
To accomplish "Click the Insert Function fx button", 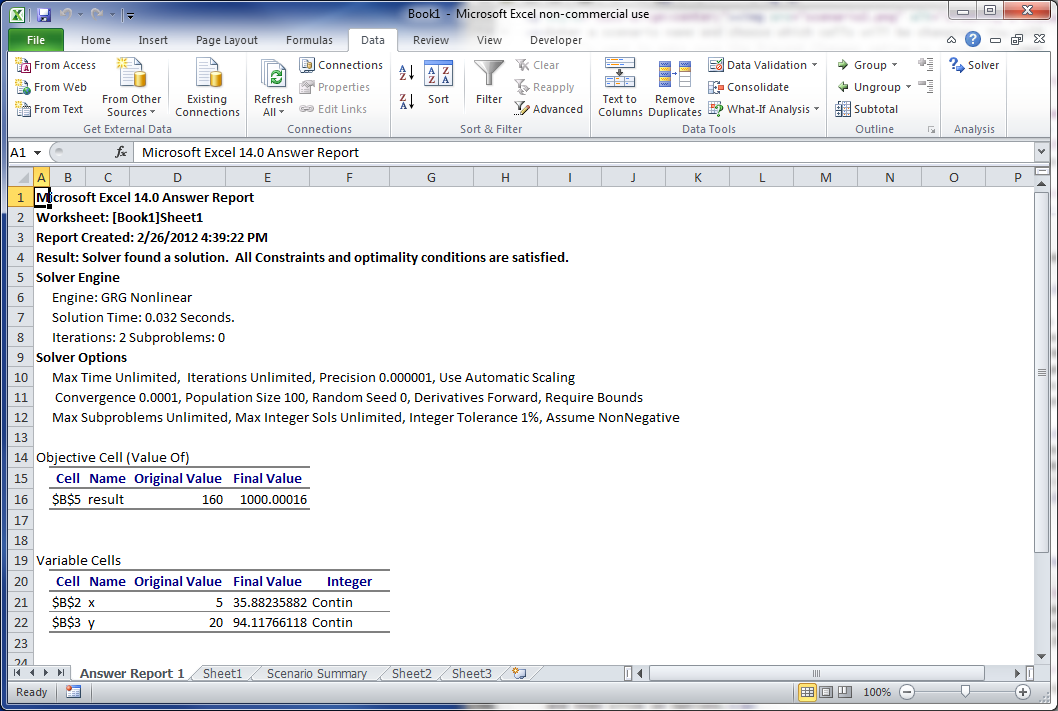I will (x=121, y=152).
